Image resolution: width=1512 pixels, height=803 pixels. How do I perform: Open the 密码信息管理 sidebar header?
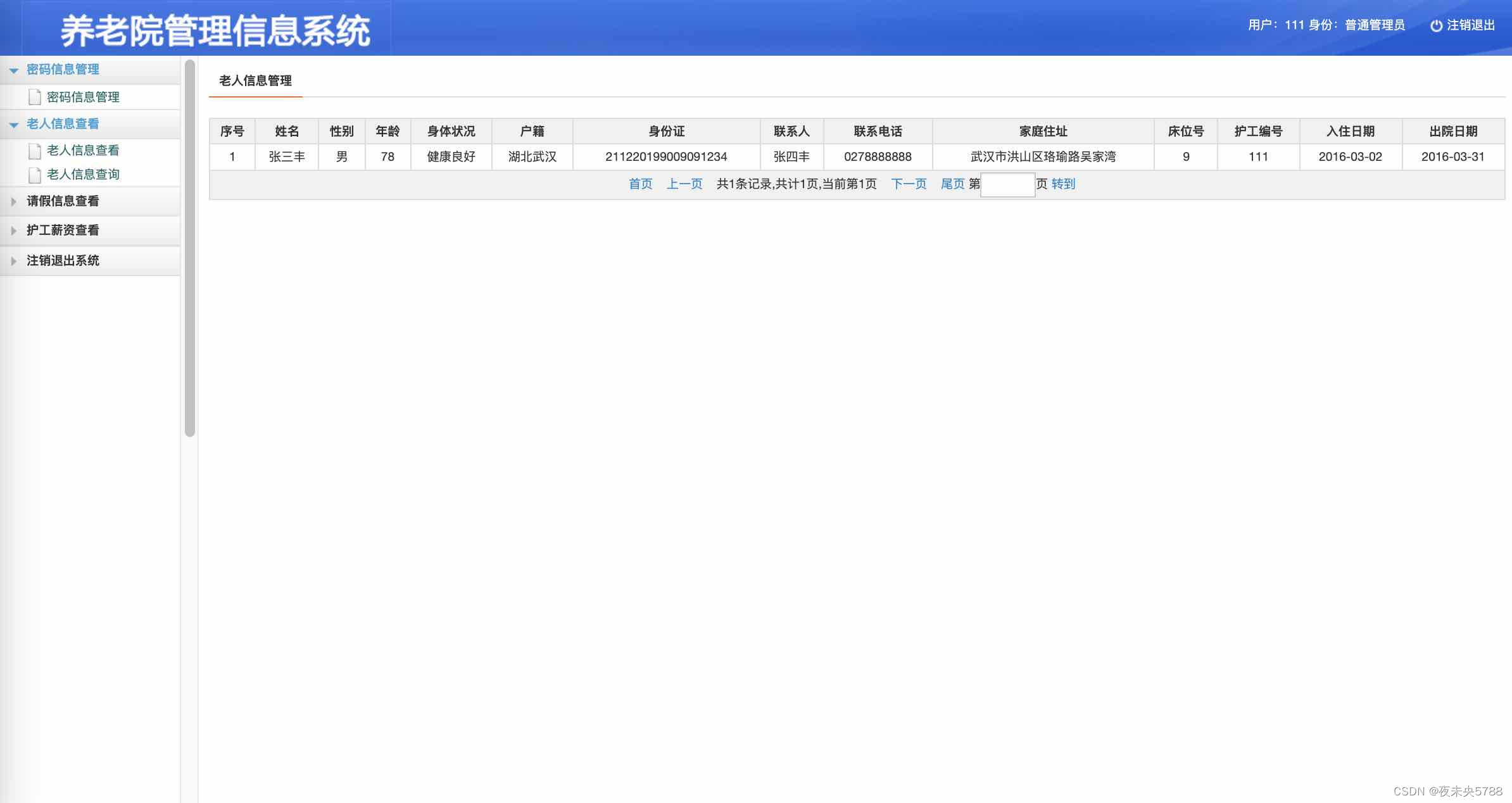[x=90, y=70]
